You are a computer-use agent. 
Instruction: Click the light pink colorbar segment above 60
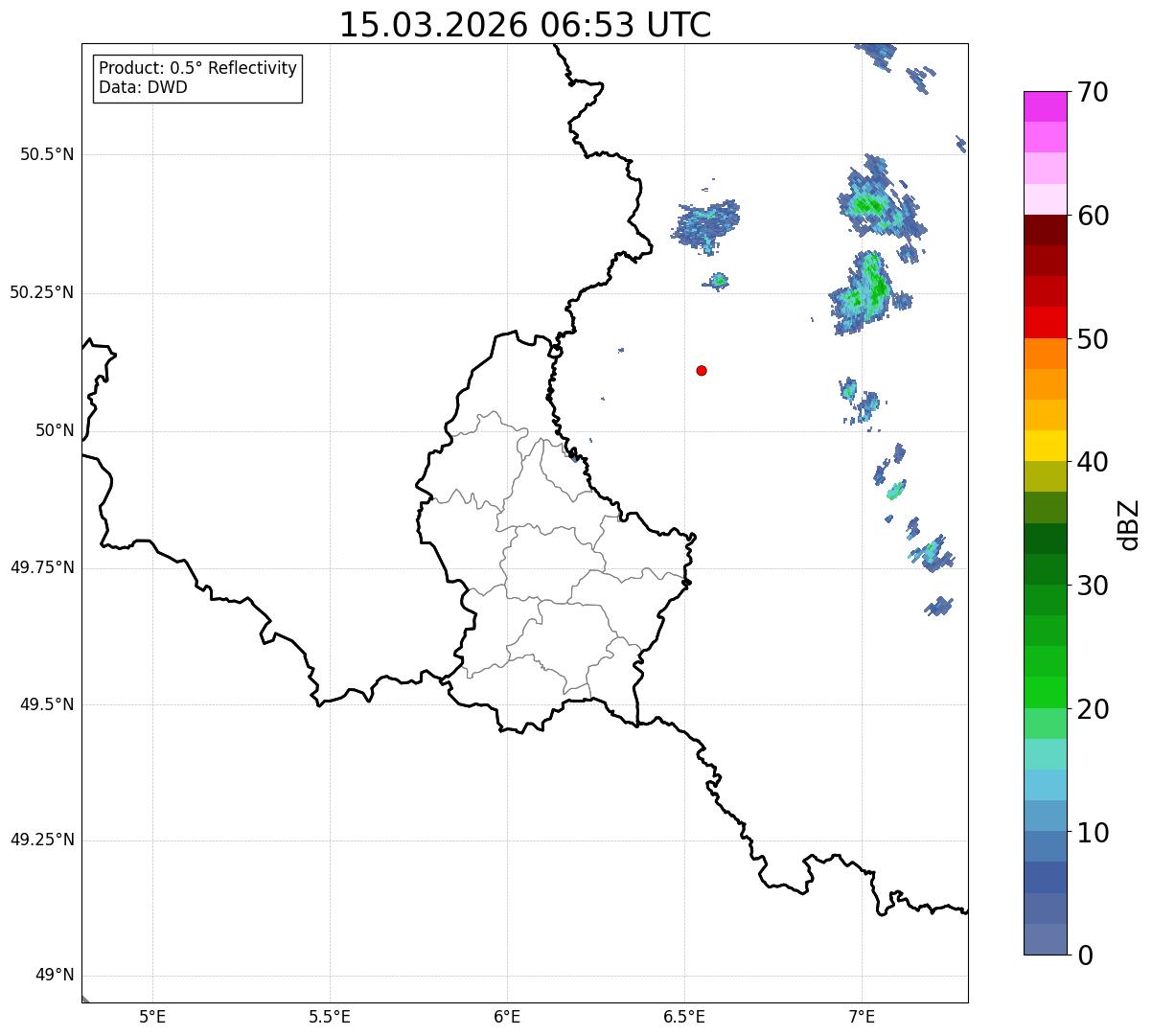tap(1046, 199)
